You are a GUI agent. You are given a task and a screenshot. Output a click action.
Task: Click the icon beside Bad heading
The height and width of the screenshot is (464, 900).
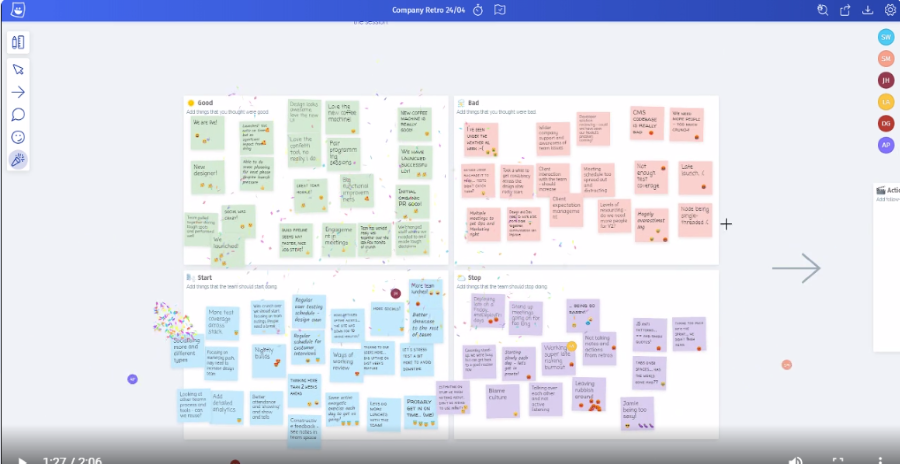[461, 103]
